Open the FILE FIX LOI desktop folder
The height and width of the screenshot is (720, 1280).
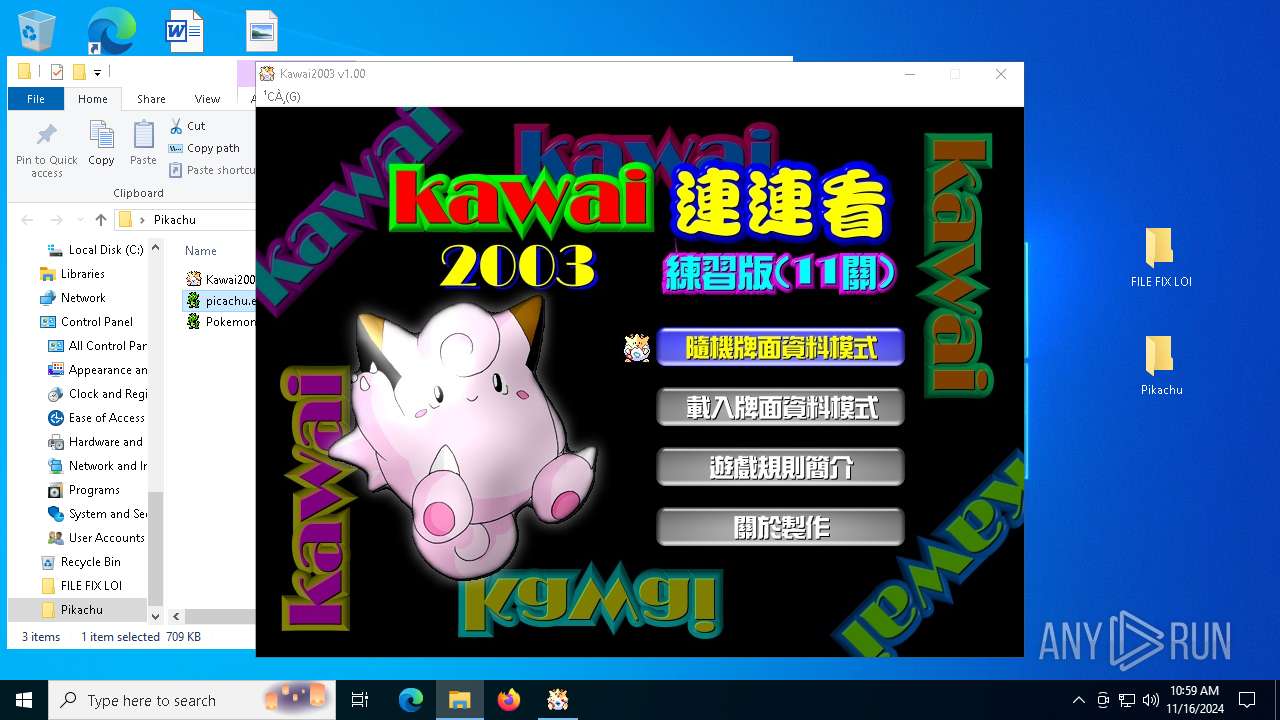(1161, 258)
